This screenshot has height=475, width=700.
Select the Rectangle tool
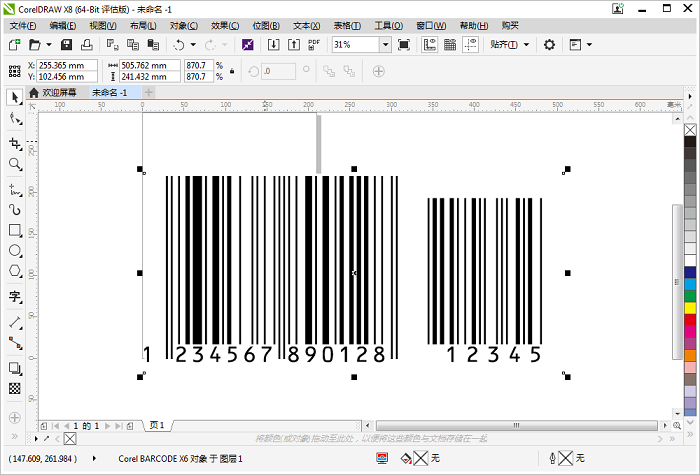(x=15, y=230)
